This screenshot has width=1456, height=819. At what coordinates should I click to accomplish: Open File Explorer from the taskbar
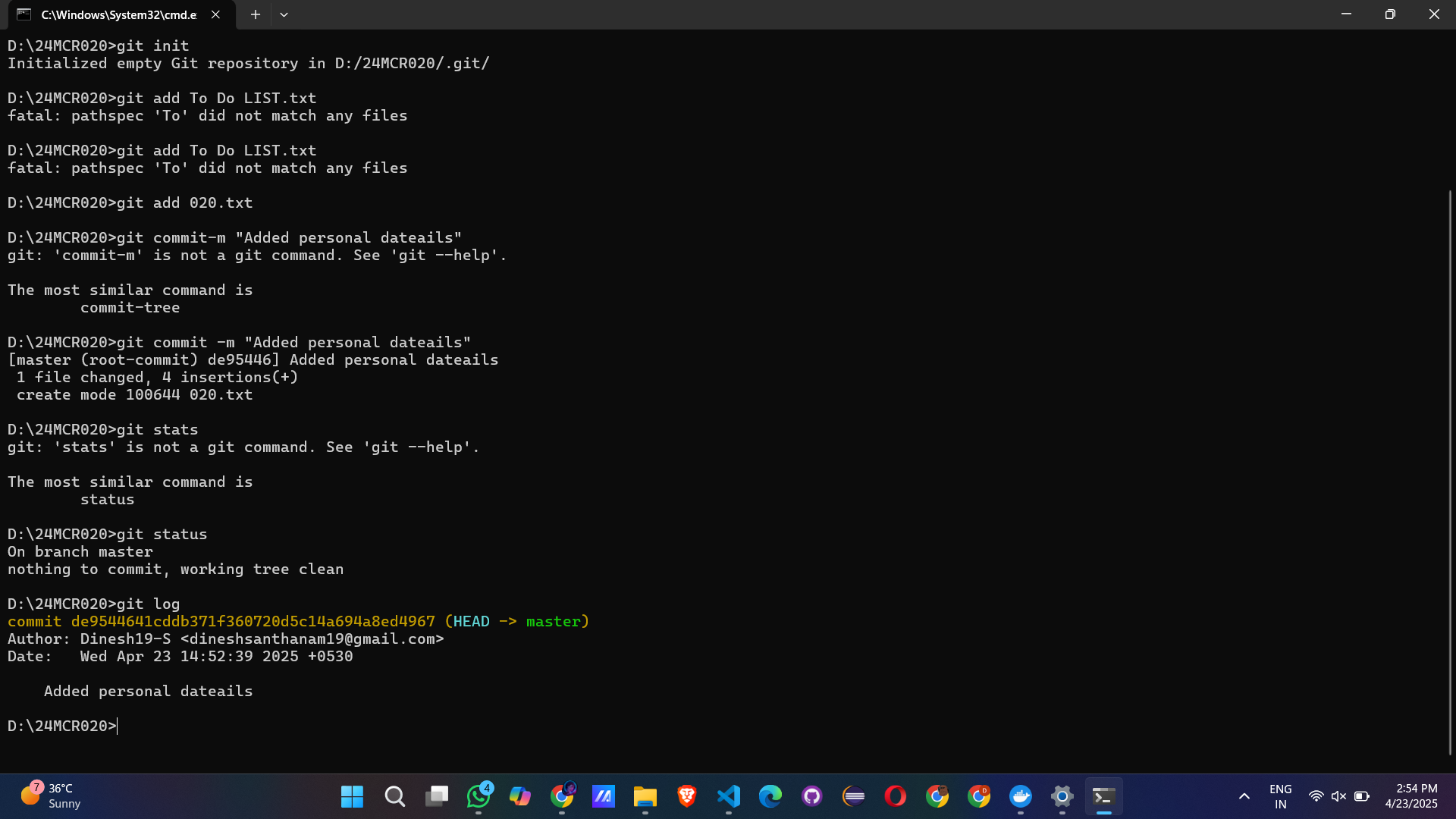[x=645, y=796]
